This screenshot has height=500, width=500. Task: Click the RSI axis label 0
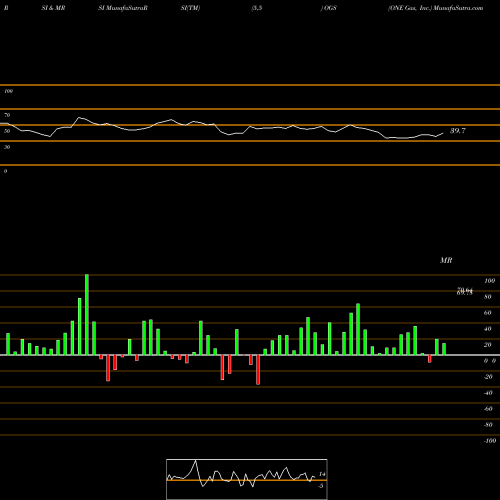[x=5, y=171]
